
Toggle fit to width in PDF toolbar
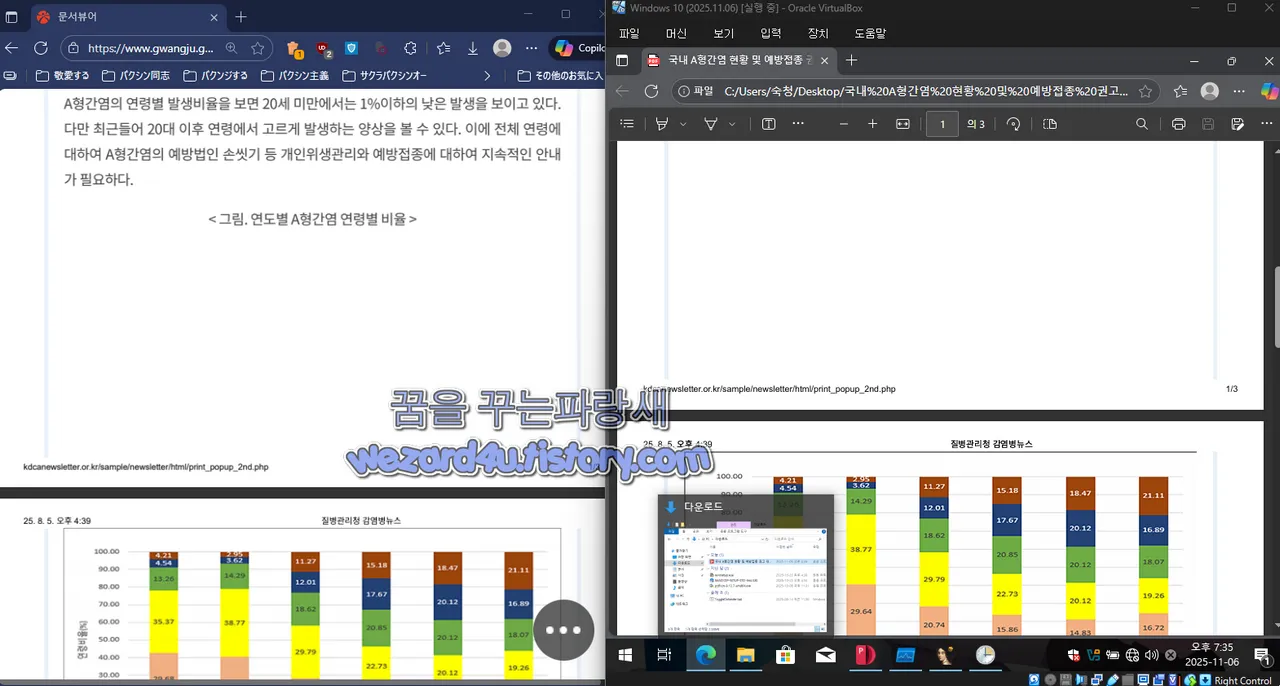point(903,124)
